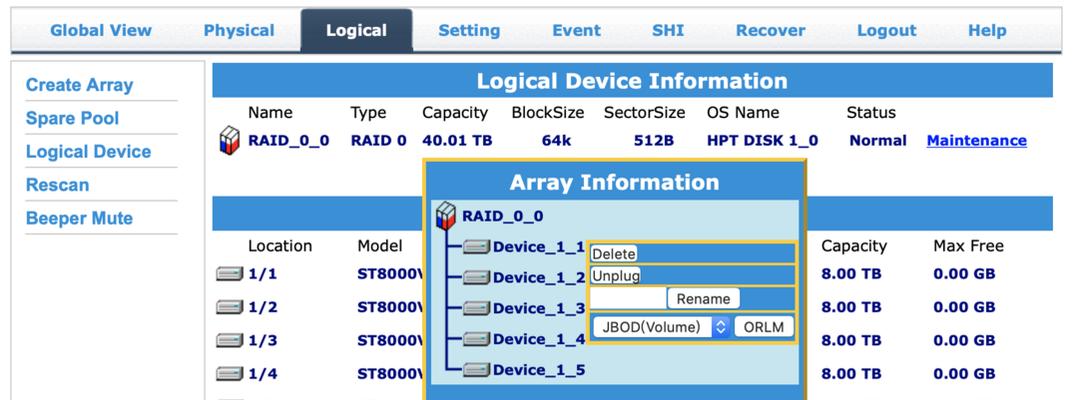This screenshot has height=400, width=1078.
Task: Click location 1/4 in the physical list
Action: [263, 374]
